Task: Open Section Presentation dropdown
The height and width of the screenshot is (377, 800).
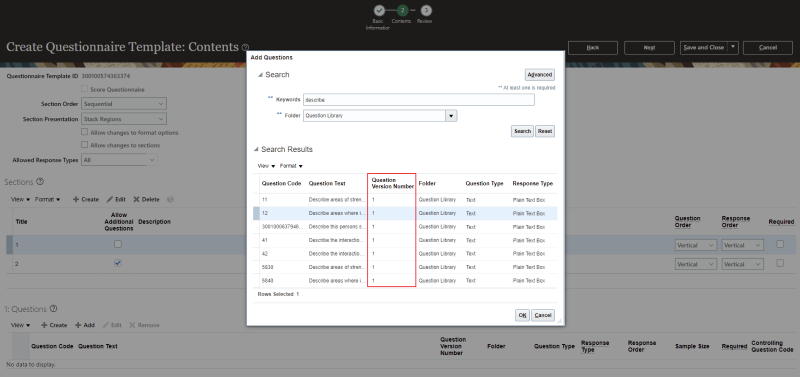Action: (x=124, y=119)
